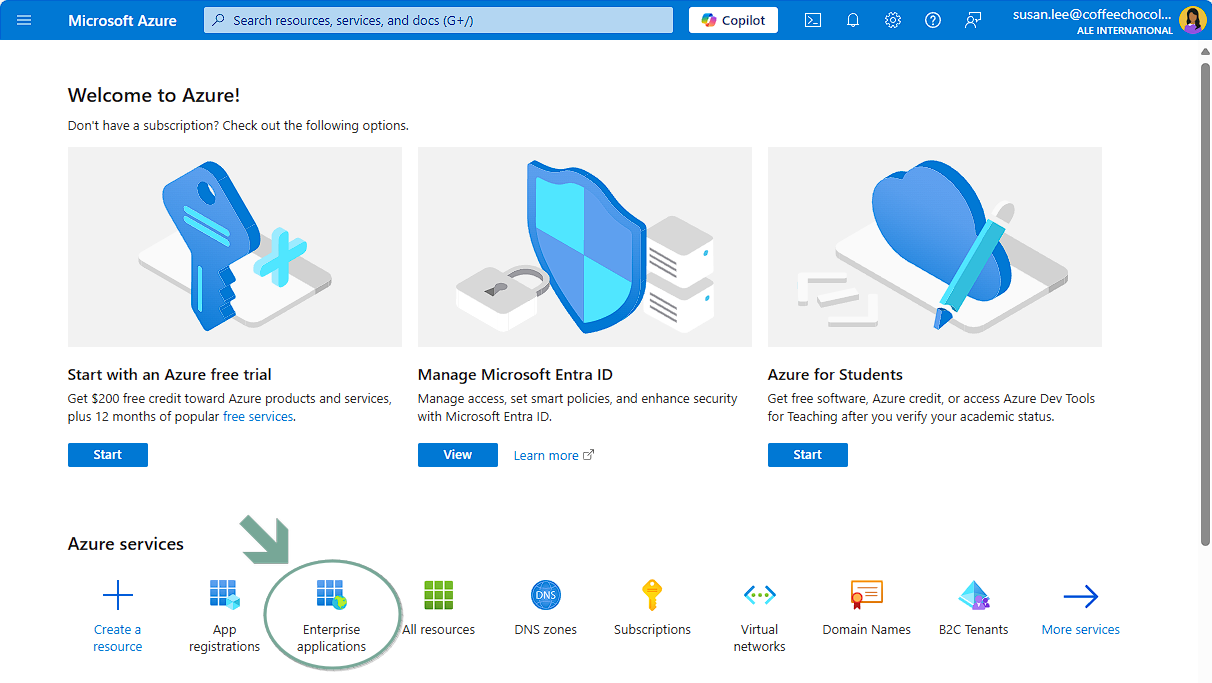Expand the portal hamburger menu

(x=24, y=20)
